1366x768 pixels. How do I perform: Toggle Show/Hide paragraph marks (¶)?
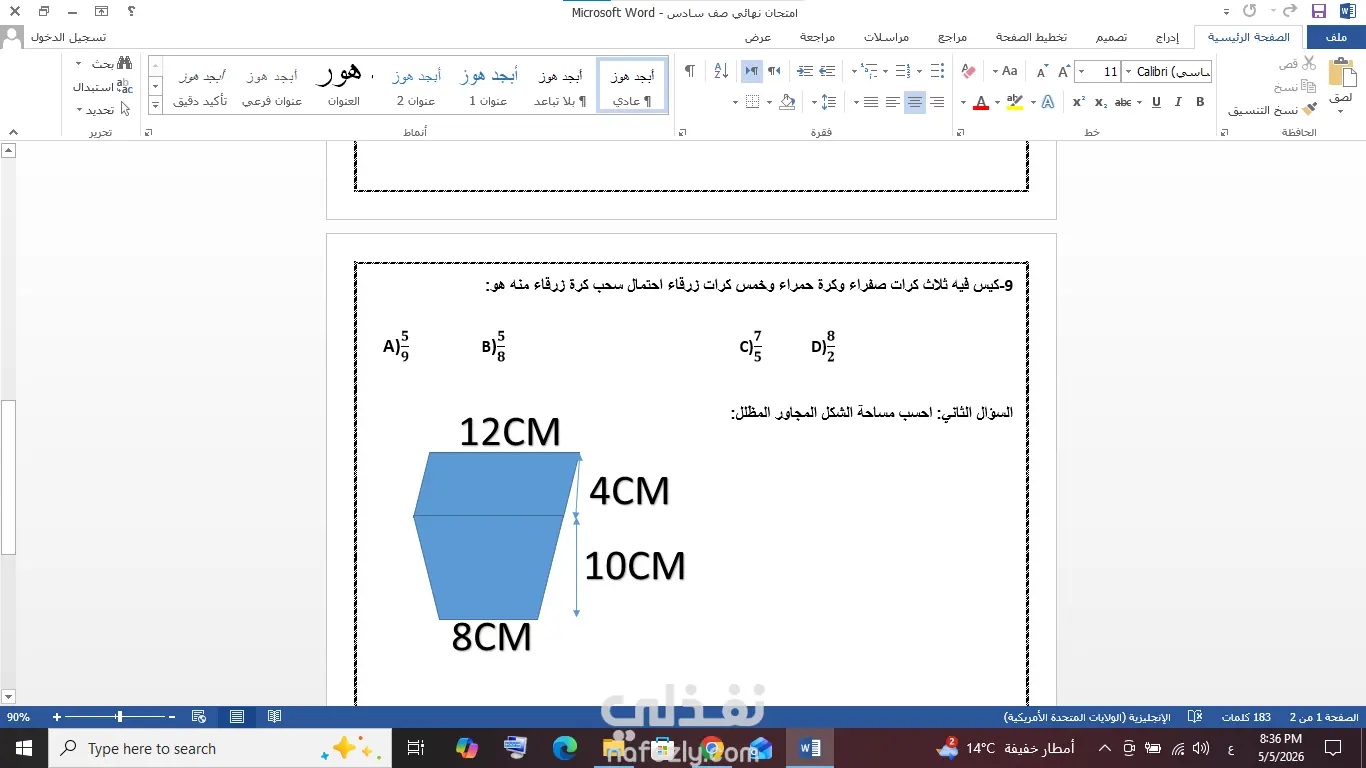click(x=689, y=71)
